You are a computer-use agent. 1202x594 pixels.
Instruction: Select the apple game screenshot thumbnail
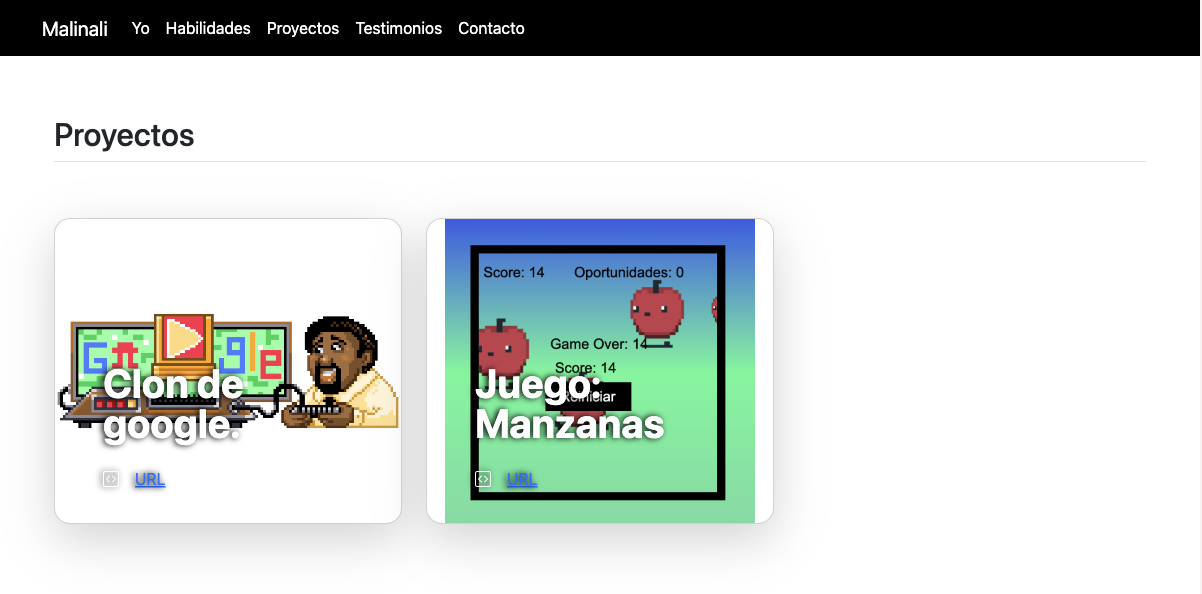600,371
